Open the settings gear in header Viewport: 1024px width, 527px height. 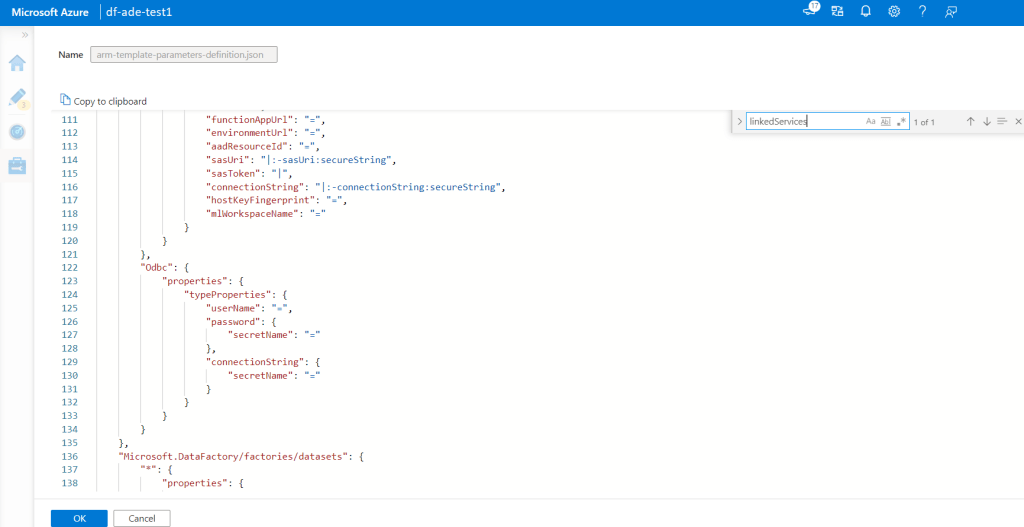pyautogui.click(x=894, y=12)
